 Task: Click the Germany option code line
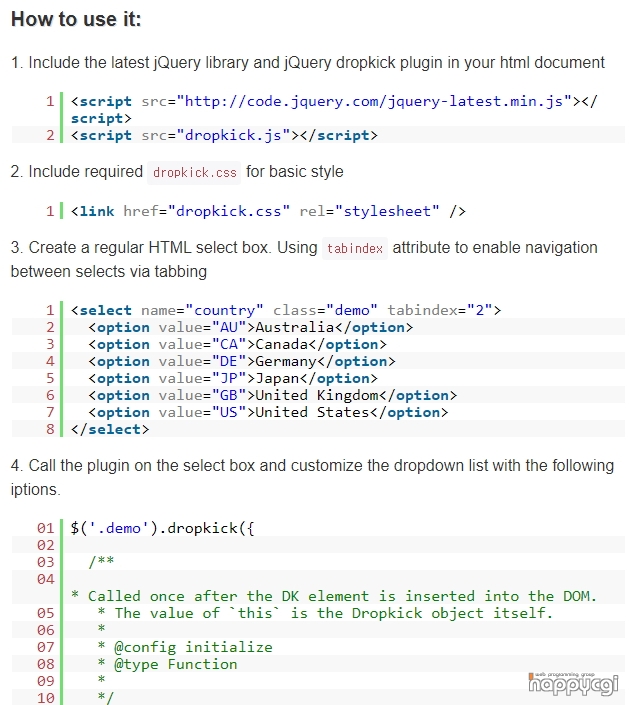[241, 361]
